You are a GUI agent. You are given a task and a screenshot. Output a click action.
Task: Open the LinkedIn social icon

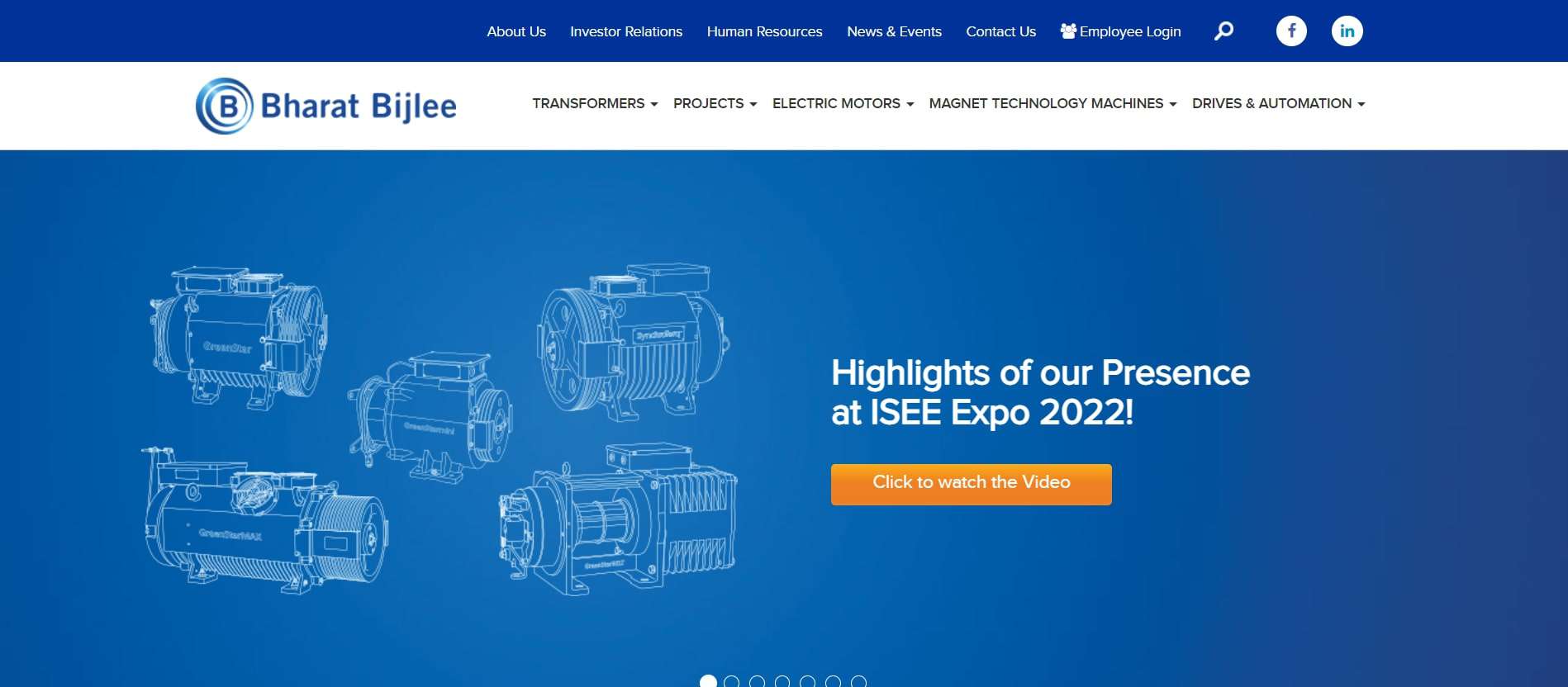coord(1347,31)
